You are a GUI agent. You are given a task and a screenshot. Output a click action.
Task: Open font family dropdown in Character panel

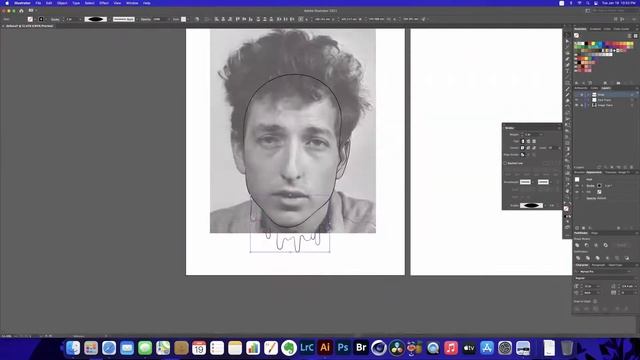tap(630, 271)
